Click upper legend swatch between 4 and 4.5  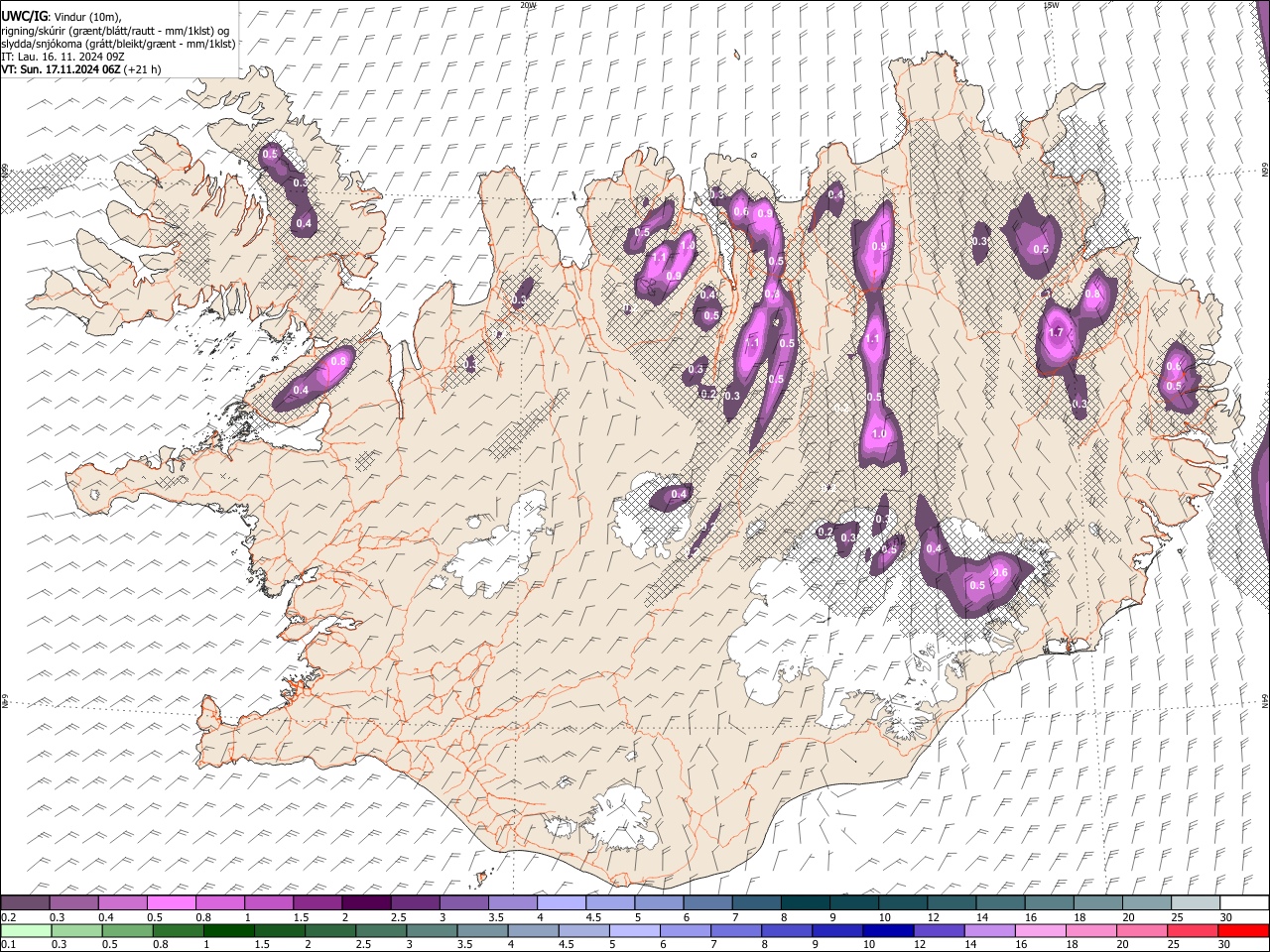click(x=561, y=903)
